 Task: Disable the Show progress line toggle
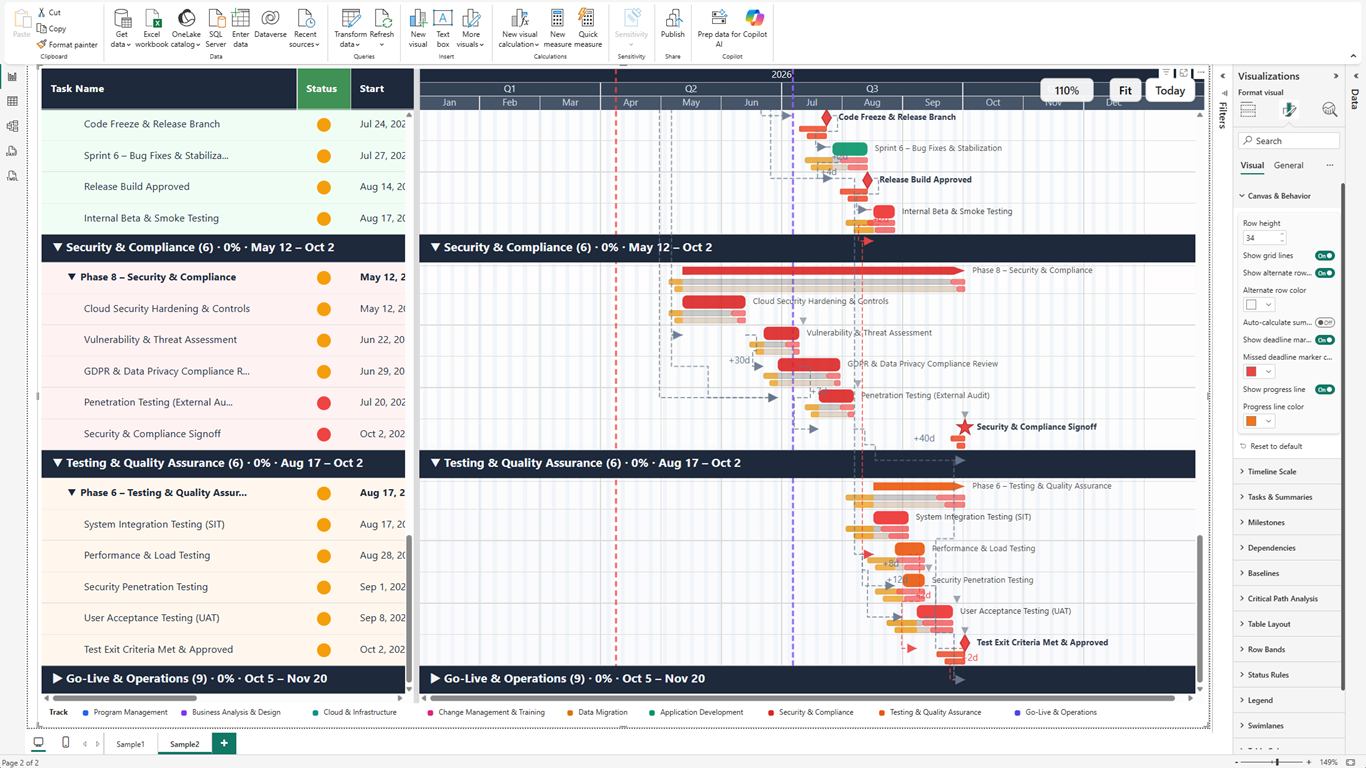coord(1326,389)
